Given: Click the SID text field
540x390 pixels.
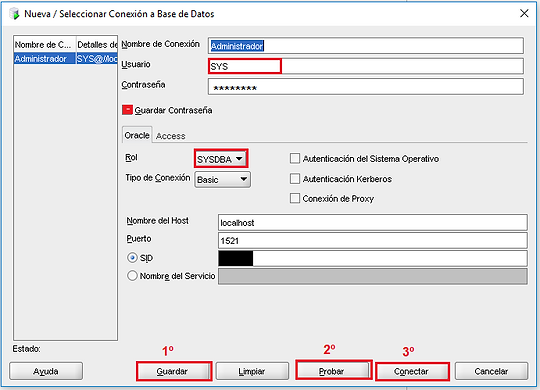Looking at the screenshot, I should coord(373,258).
